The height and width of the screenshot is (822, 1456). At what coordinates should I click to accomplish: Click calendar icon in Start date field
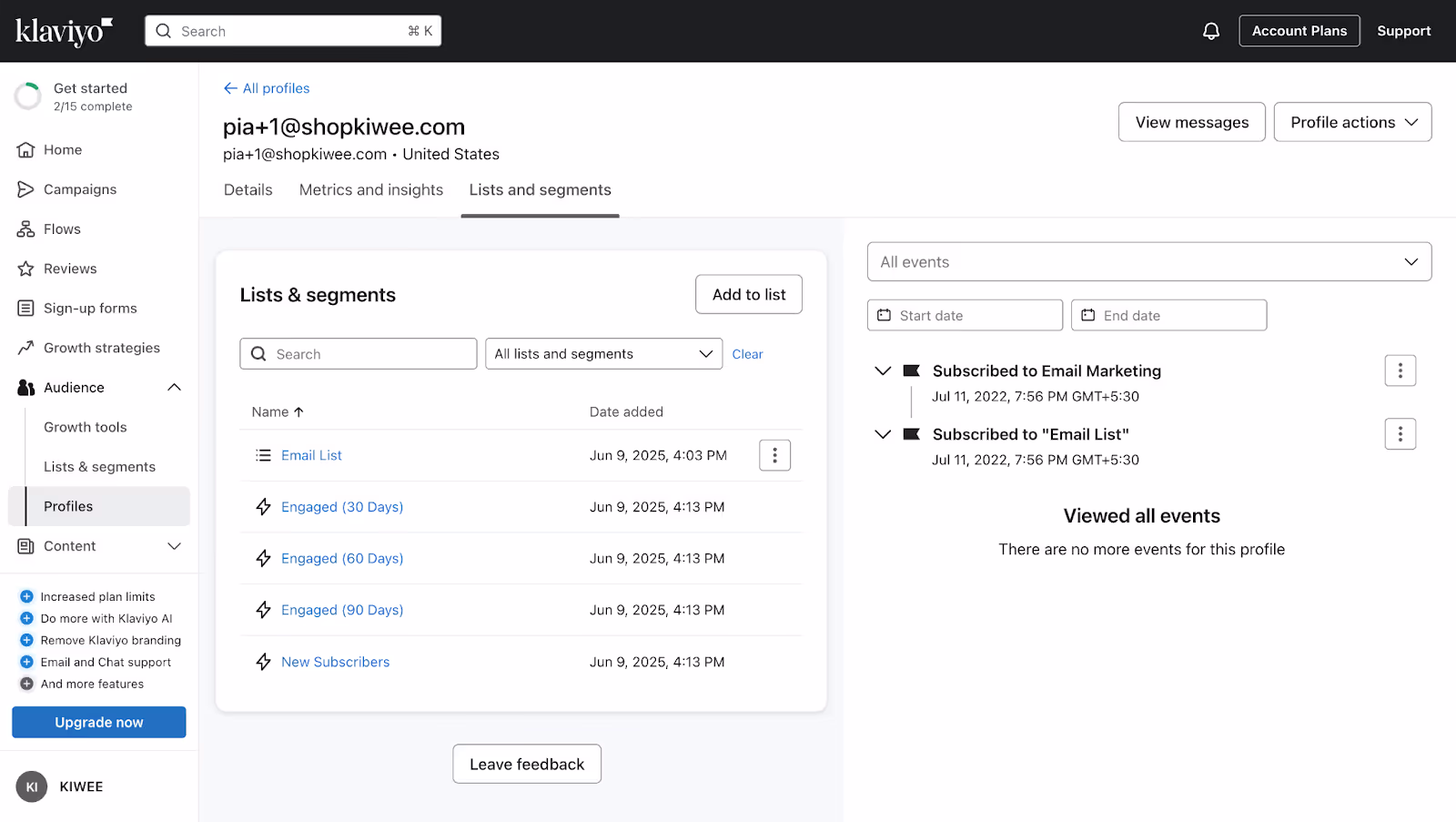point(884,315)
